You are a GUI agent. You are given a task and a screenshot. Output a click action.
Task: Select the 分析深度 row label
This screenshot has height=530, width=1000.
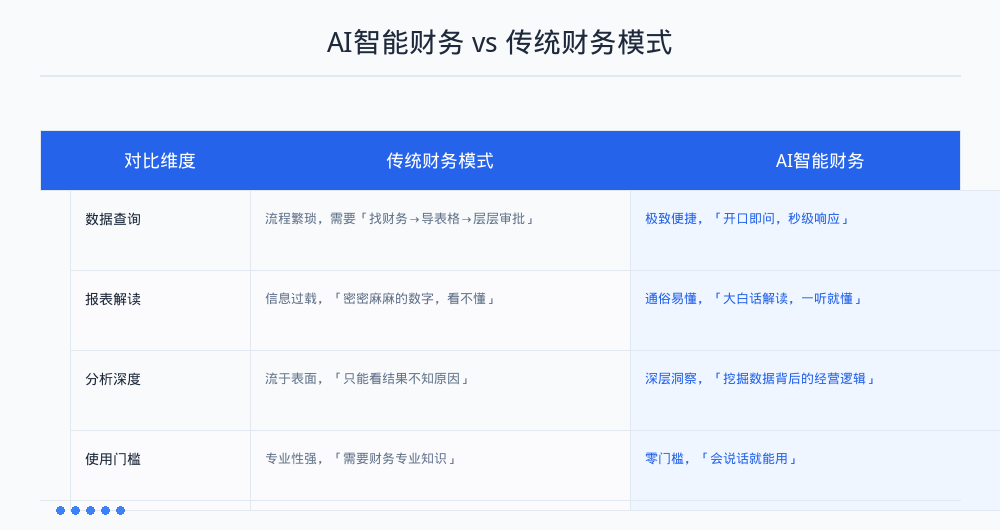(113, 379)
